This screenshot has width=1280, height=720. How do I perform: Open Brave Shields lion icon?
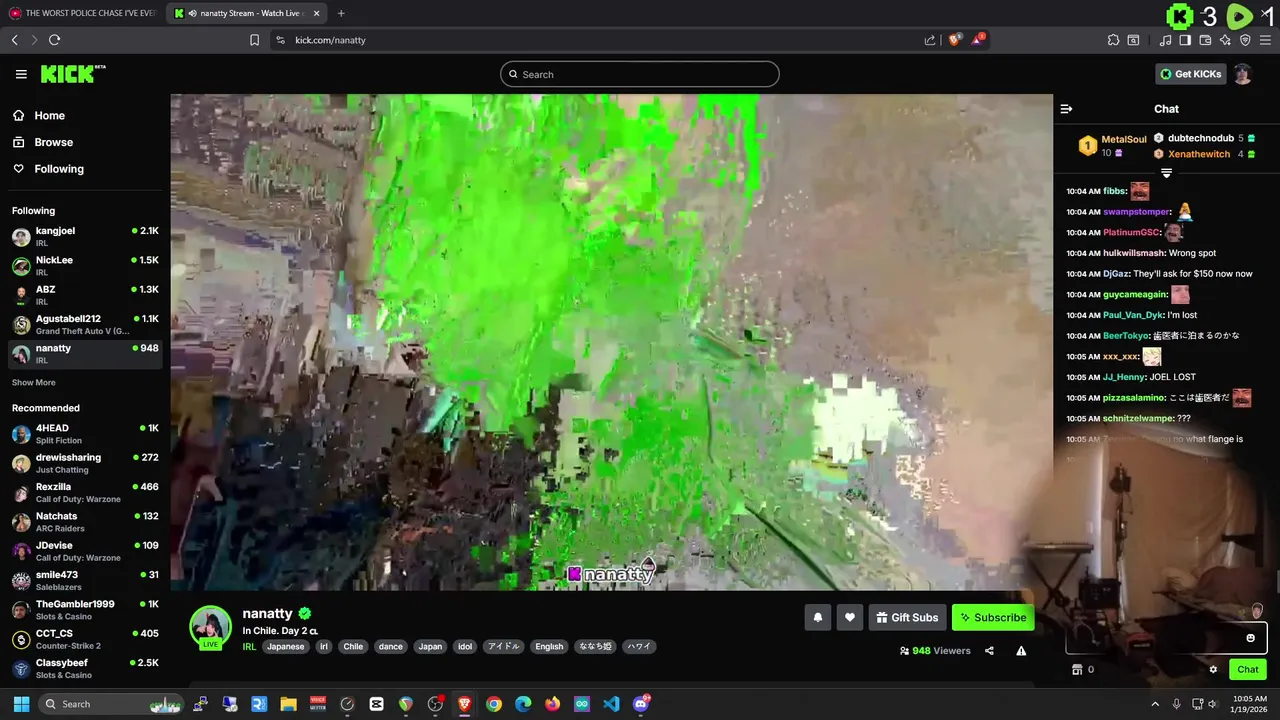(x=955, y=40)
